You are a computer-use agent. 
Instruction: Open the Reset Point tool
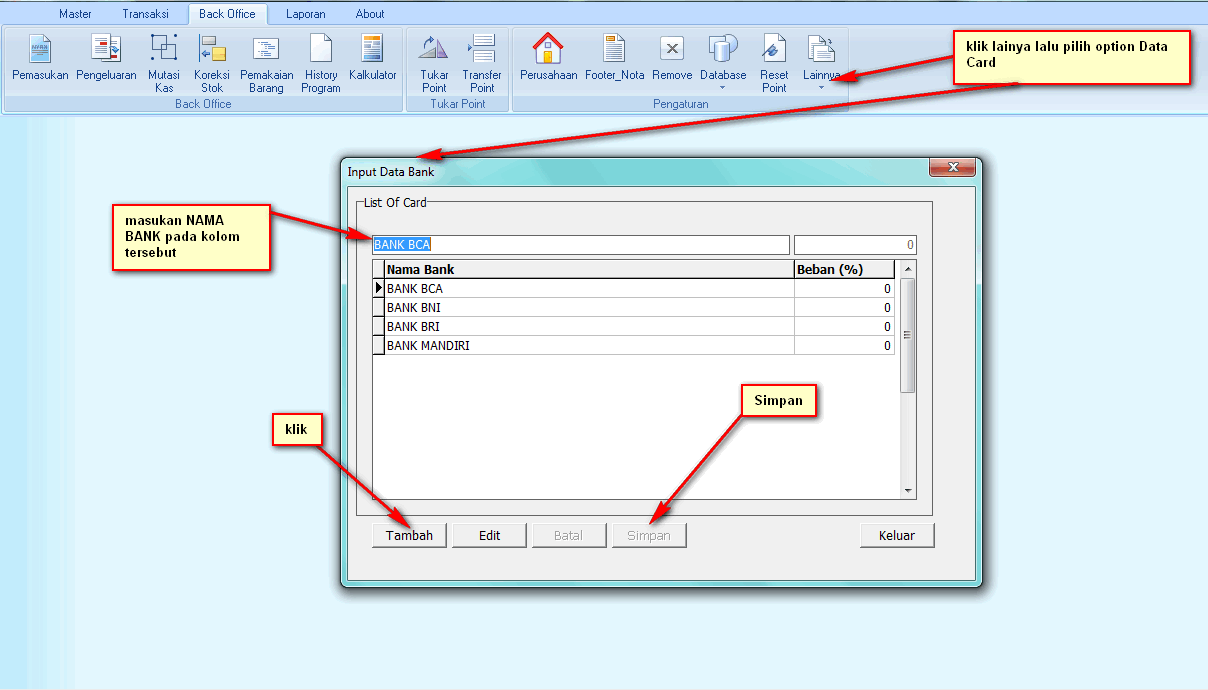point(773,60)
